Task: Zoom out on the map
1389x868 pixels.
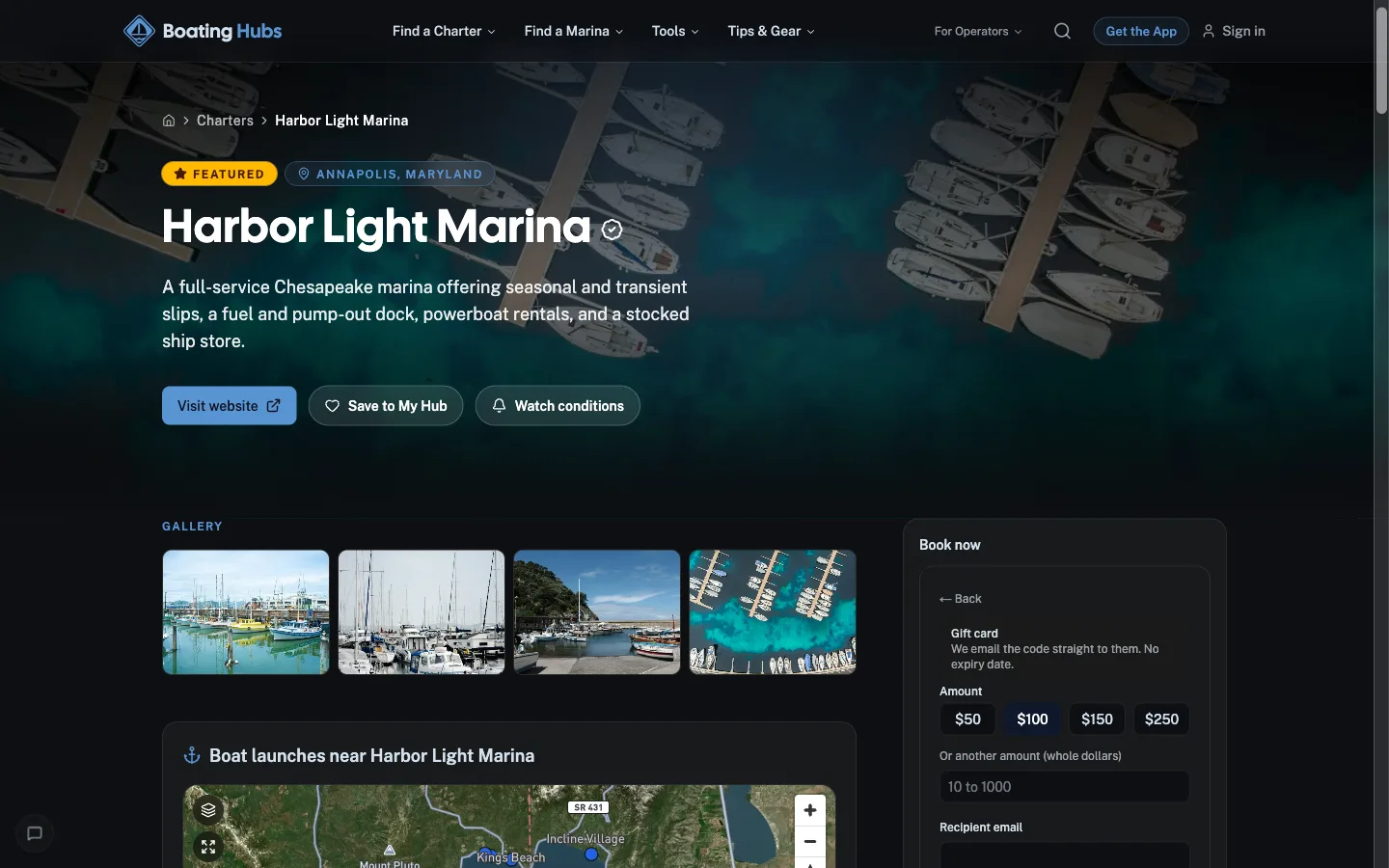Action: pyautogui.click(x=810, y=841)
